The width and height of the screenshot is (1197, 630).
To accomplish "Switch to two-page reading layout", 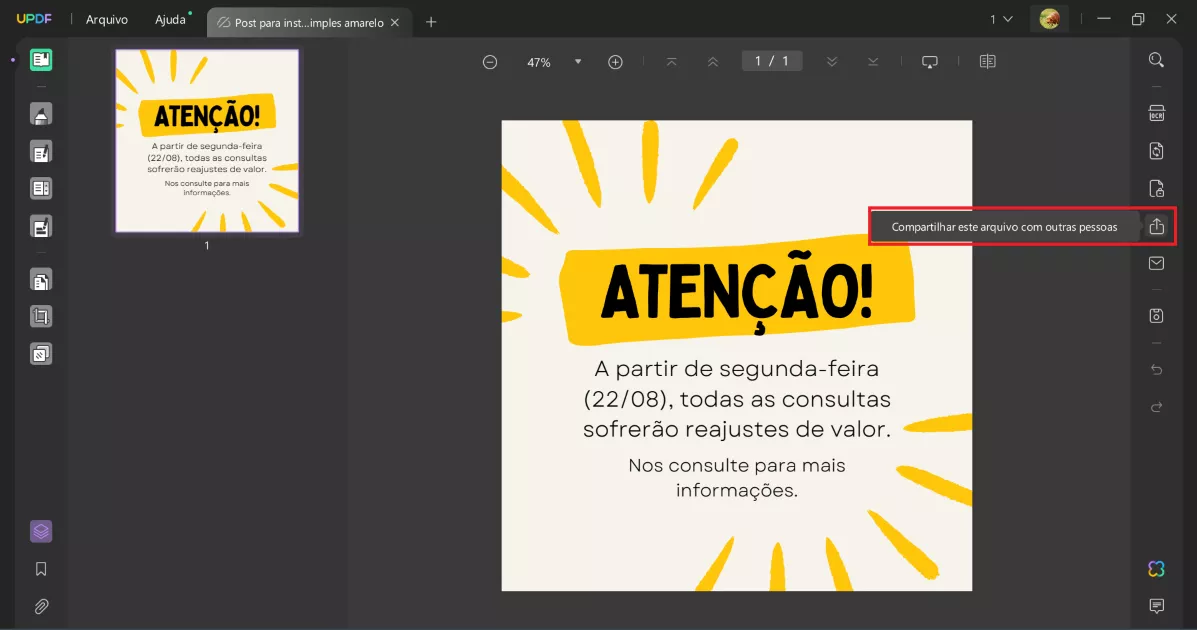I will [988, 61].
